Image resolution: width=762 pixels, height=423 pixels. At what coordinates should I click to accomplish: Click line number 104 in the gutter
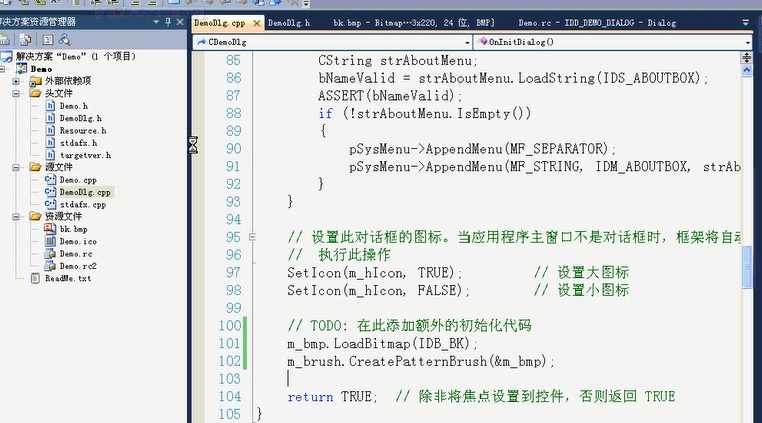pos(229,397)
